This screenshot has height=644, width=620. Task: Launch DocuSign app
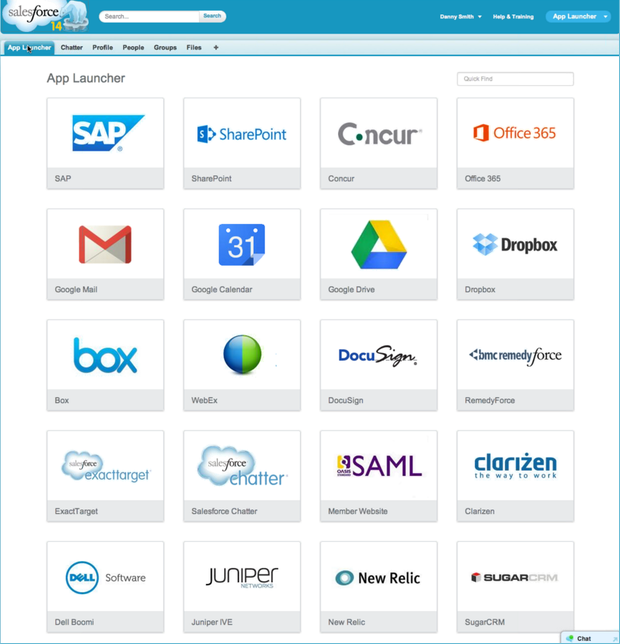click(379, 365)
